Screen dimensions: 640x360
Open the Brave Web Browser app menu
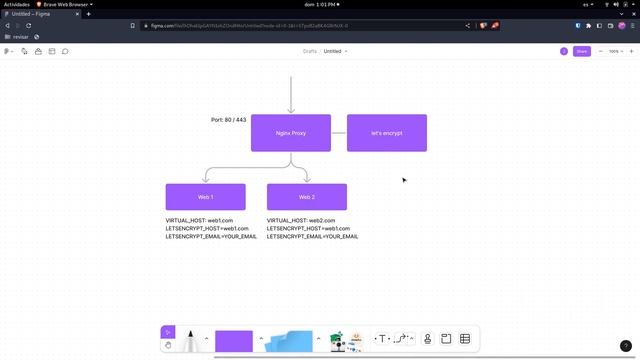click(64, 4)
